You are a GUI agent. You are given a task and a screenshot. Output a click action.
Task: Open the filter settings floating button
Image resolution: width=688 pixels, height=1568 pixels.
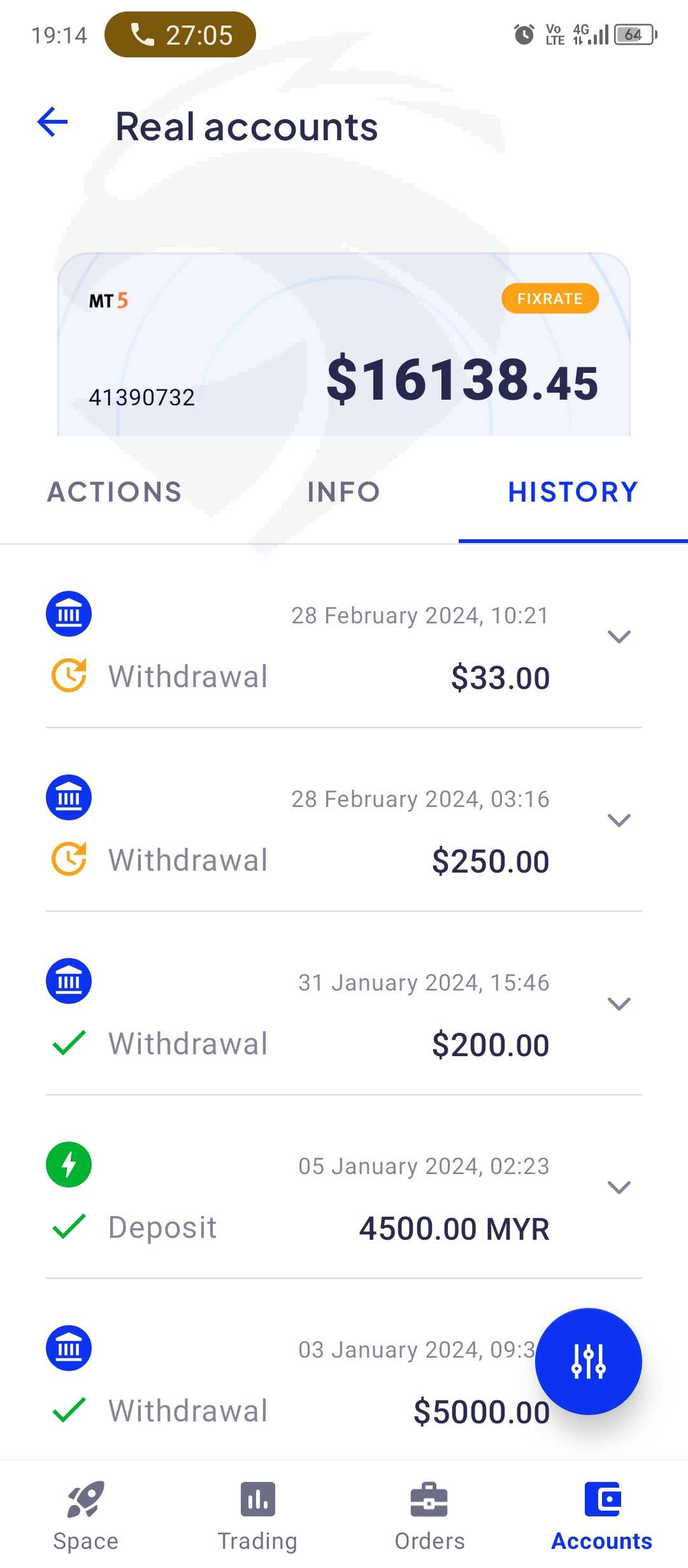point(588,1361)
